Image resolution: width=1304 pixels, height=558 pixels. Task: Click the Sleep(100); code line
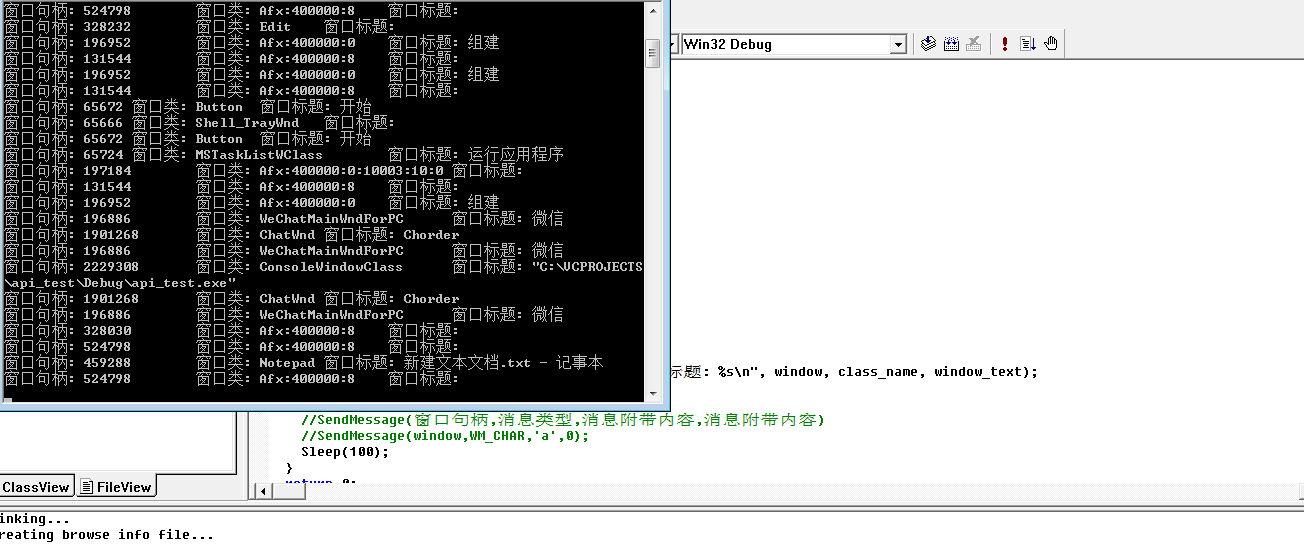tap(344, 452)
